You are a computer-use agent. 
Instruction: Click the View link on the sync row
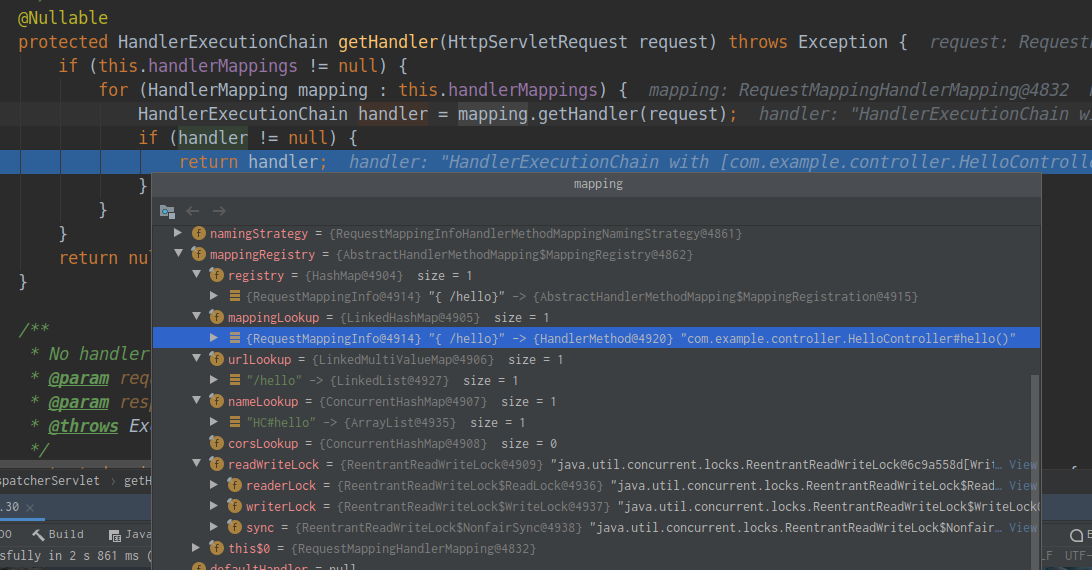tap(1022, 527)
